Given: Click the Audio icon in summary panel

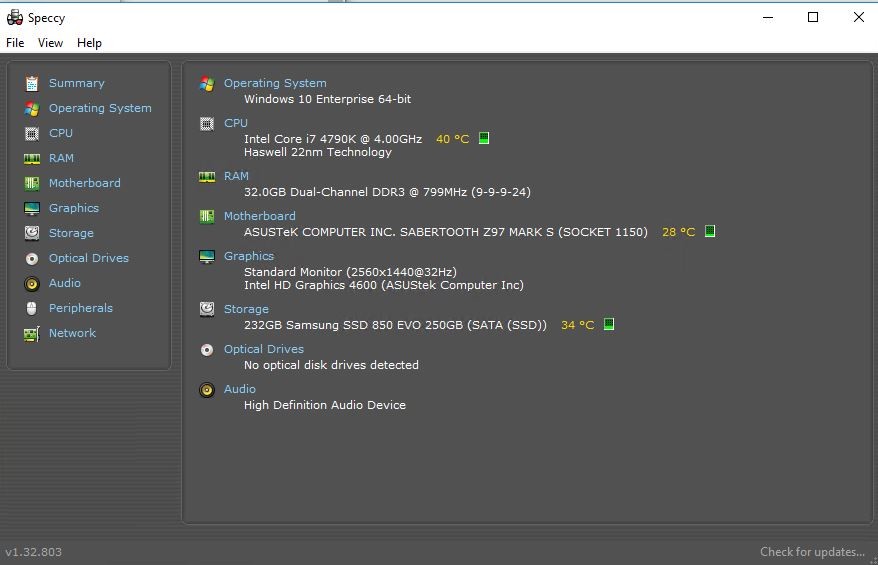Looking at the screenshot, I should tap(207, 390).
